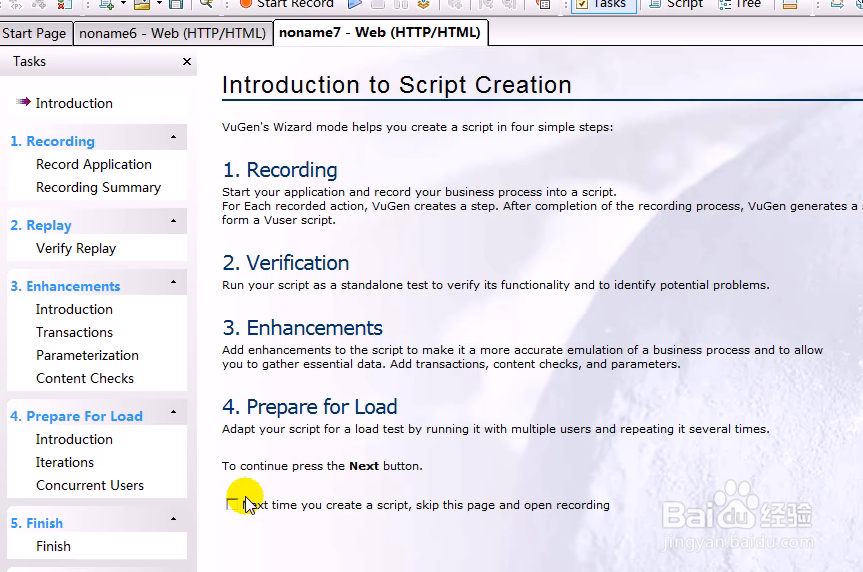The image size is (863, 572).
Task: Open Verify Replay task
Action: 76,249
